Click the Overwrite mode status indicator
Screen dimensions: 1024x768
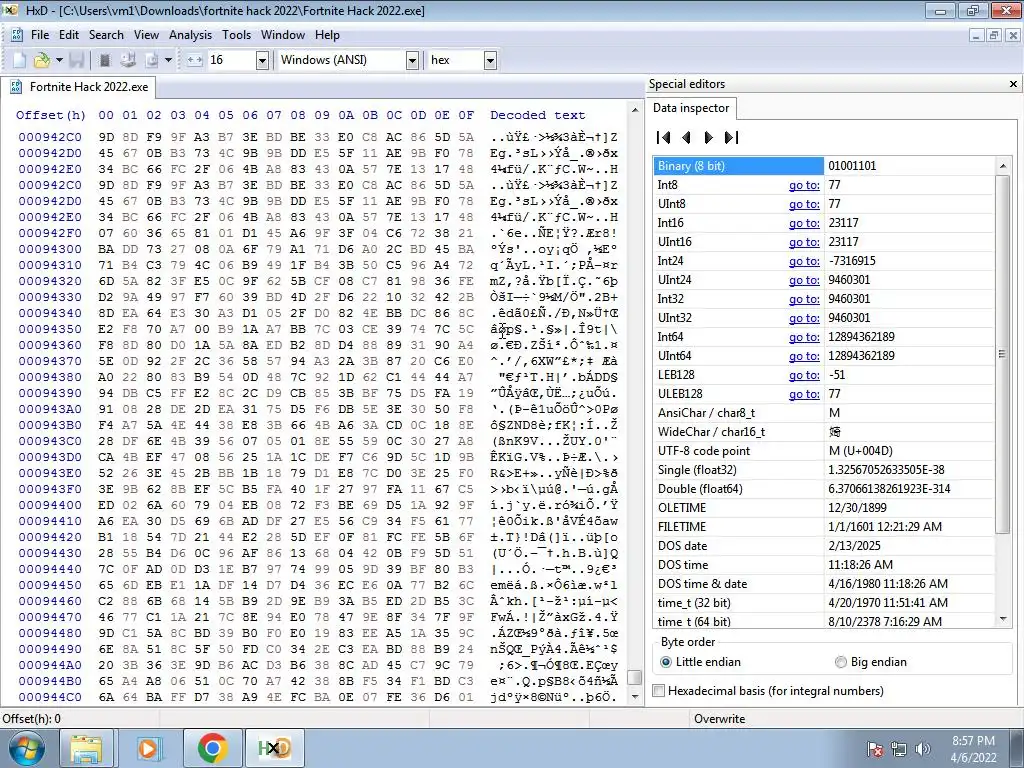pyautogui.click(x=719, y=718)
